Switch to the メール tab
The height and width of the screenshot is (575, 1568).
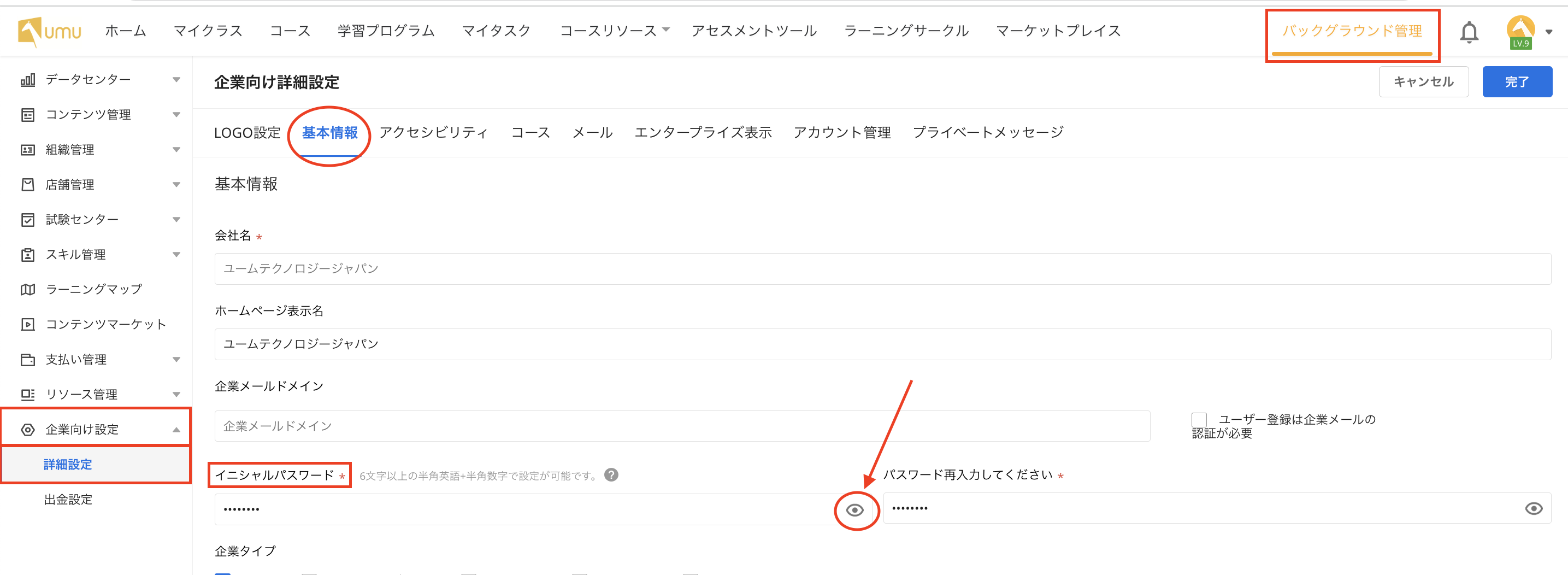coord(592,133)
